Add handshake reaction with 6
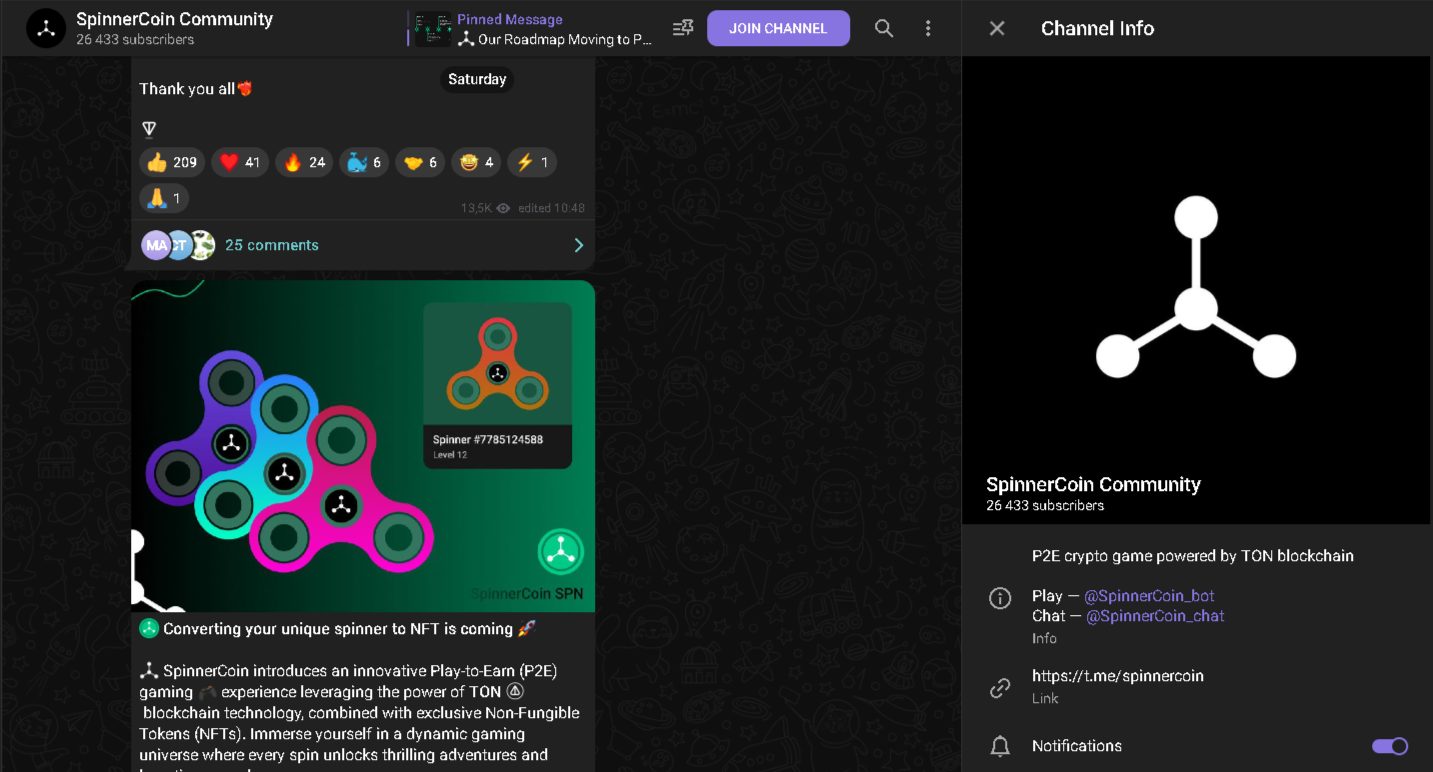This screenshot has width=1433, height=772. pyautogui.click(x=420, y=162)
